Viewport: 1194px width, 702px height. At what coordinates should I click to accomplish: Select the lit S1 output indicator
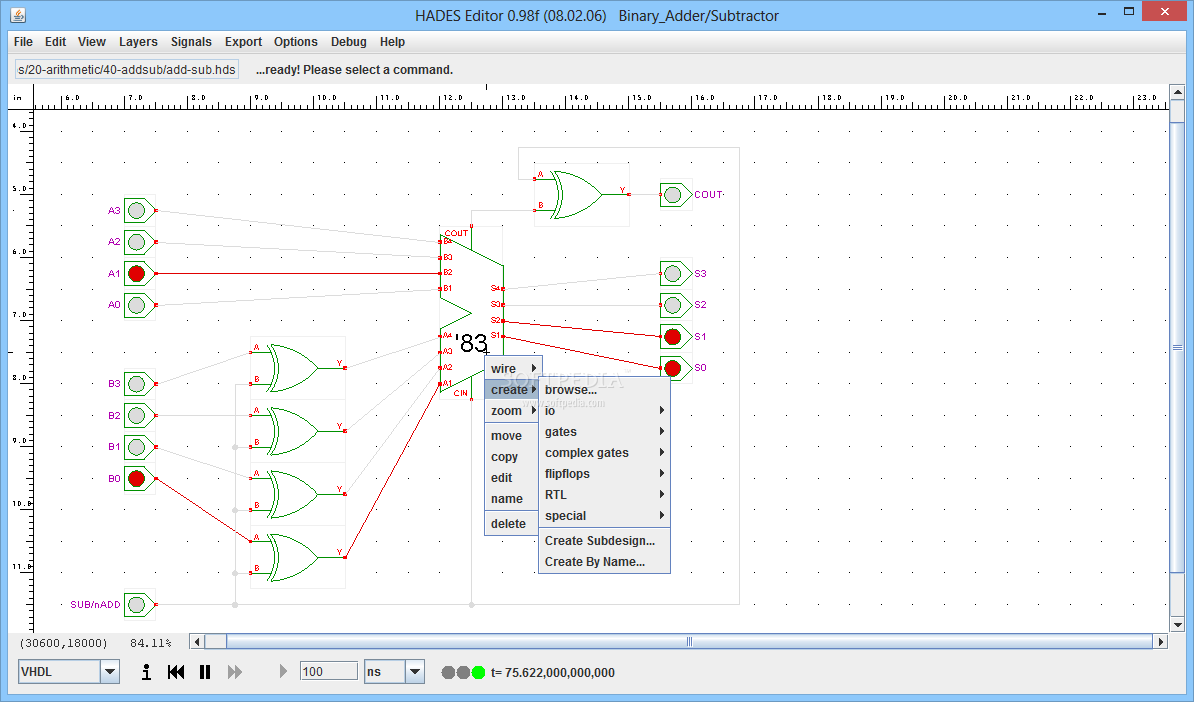(673, 337)
